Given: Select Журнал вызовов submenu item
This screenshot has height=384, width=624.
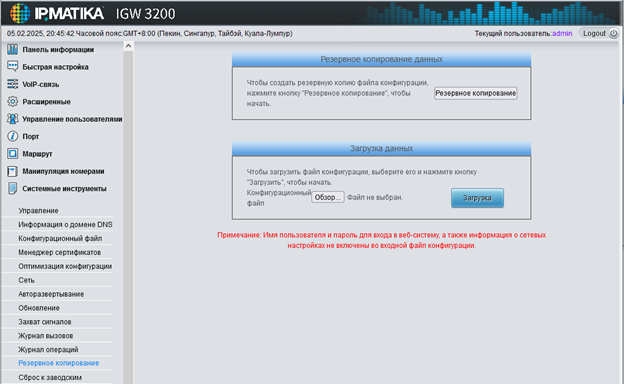Looking at the screenshot, I should [45, 336].
